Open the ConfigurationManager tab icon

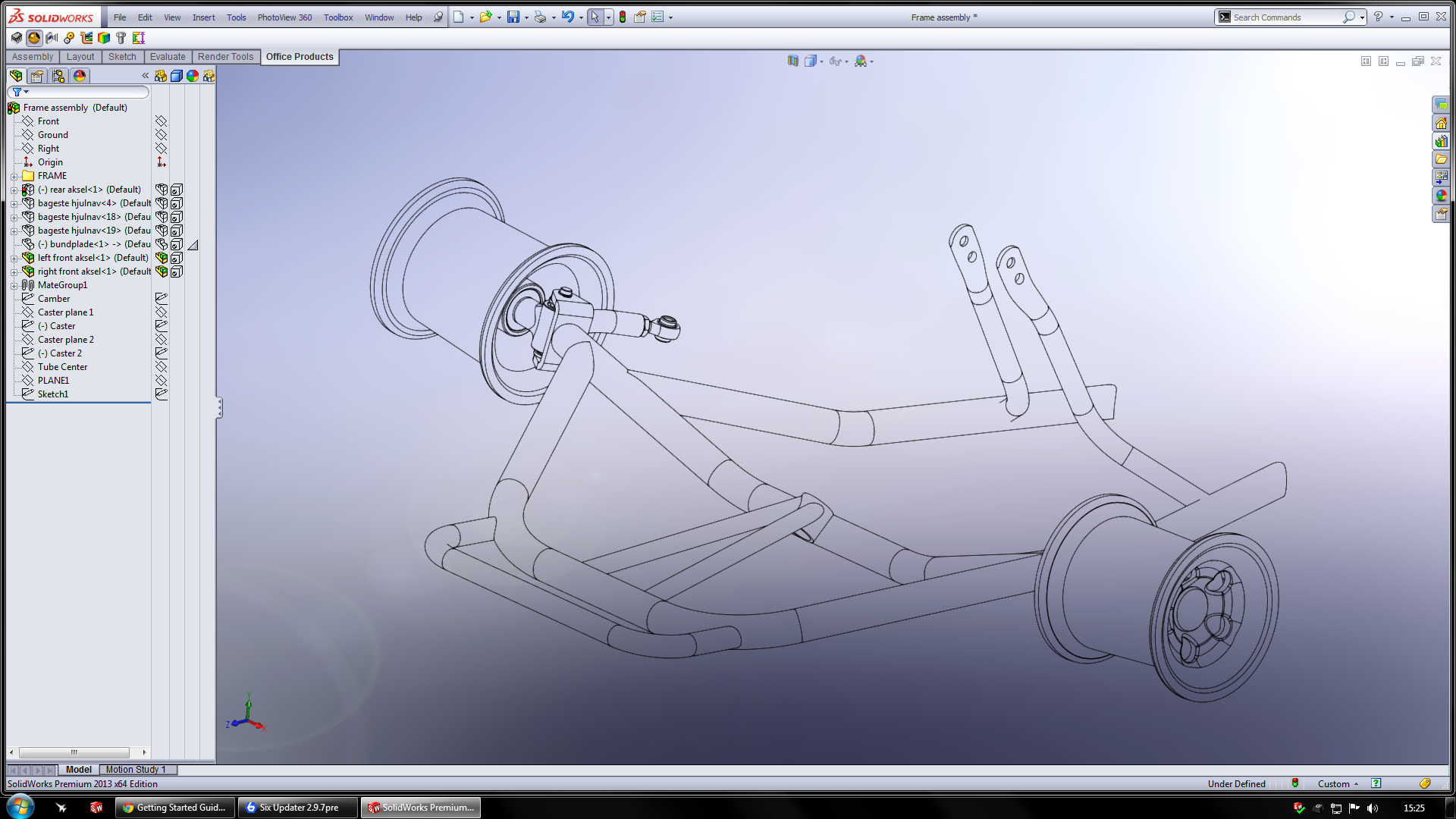tap(58, 76)
